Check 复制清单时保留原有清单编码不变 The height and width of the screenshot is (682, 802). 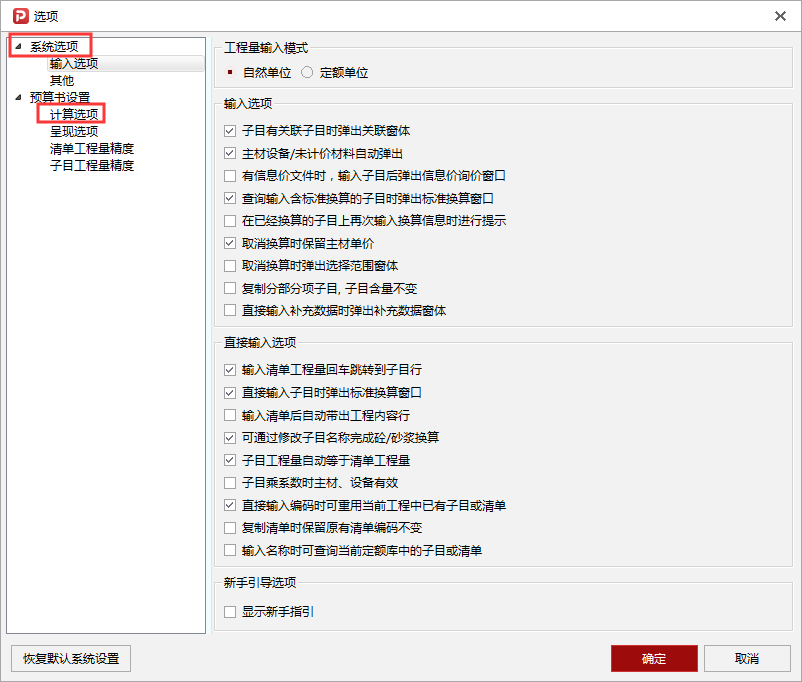[x=229, y=527]
